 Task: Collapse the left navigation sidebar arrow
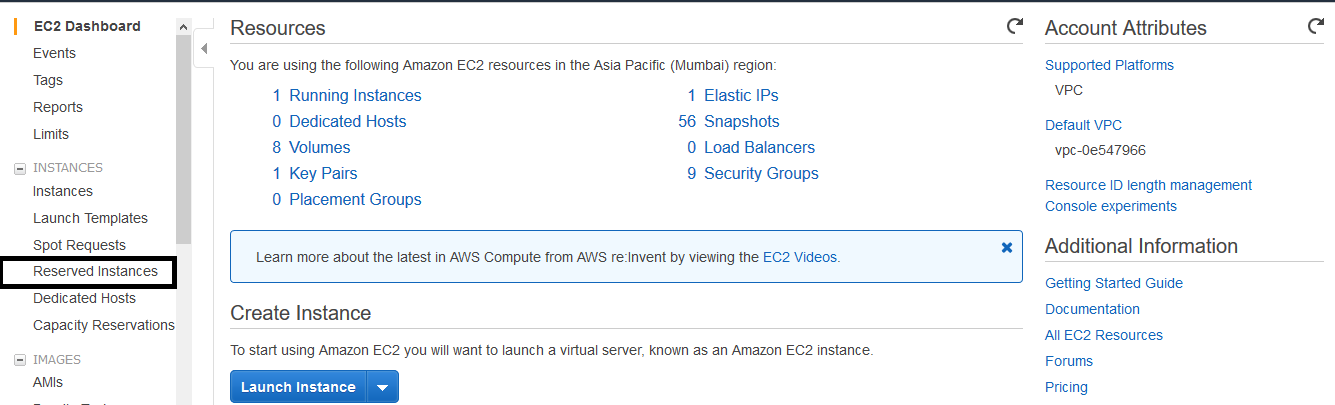click(x=204, y=48)
